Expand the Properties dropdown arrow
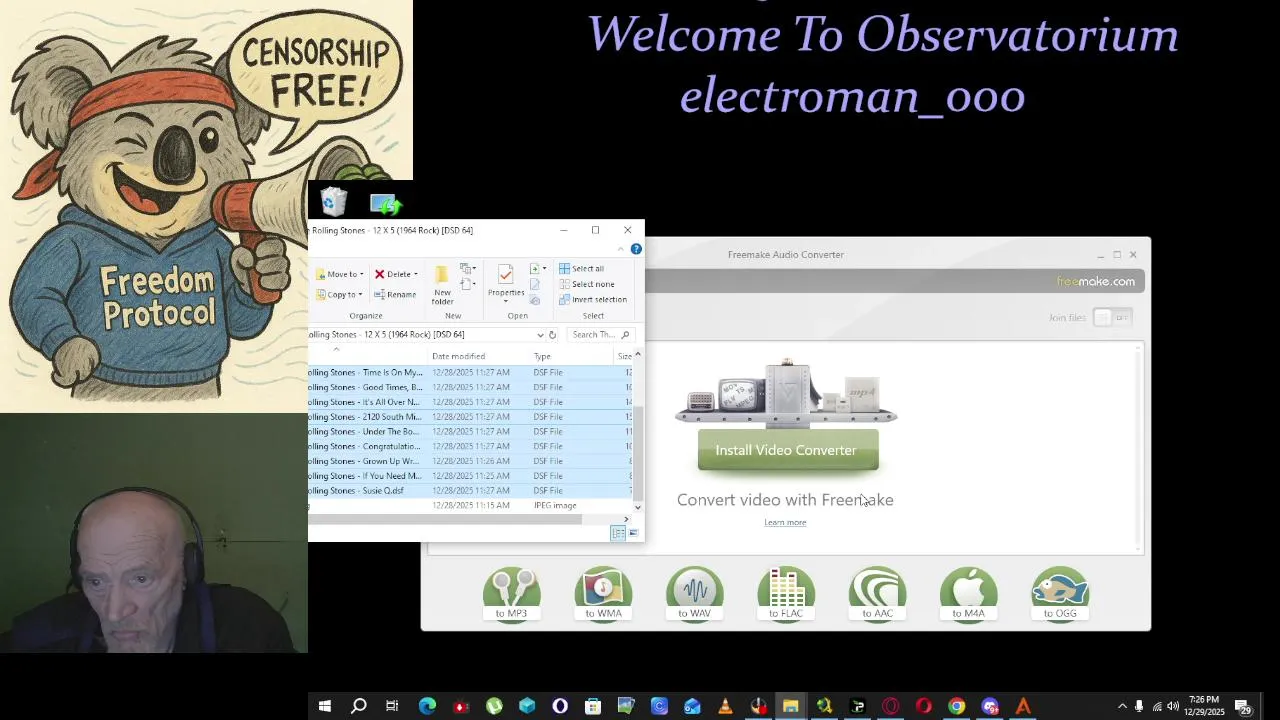The width and height of the screenshot is (1280, 720). [x=505, y=301]
